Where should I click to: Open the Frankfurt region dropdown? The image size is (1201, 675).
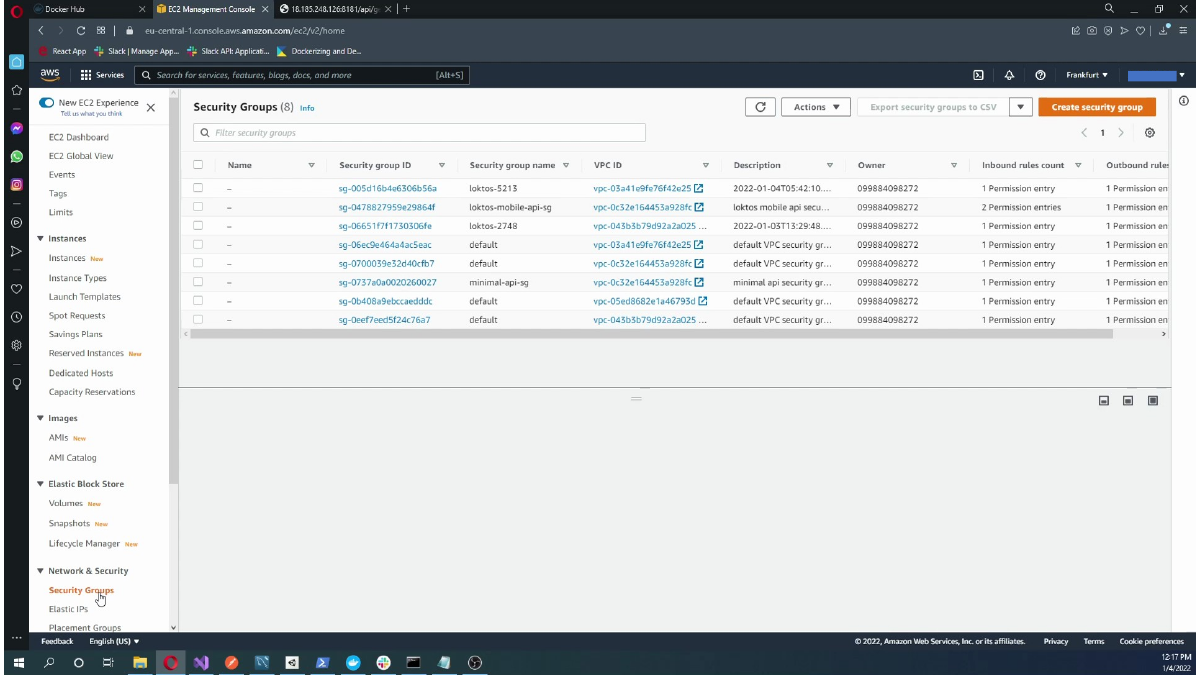click(x=1087, y=75)
